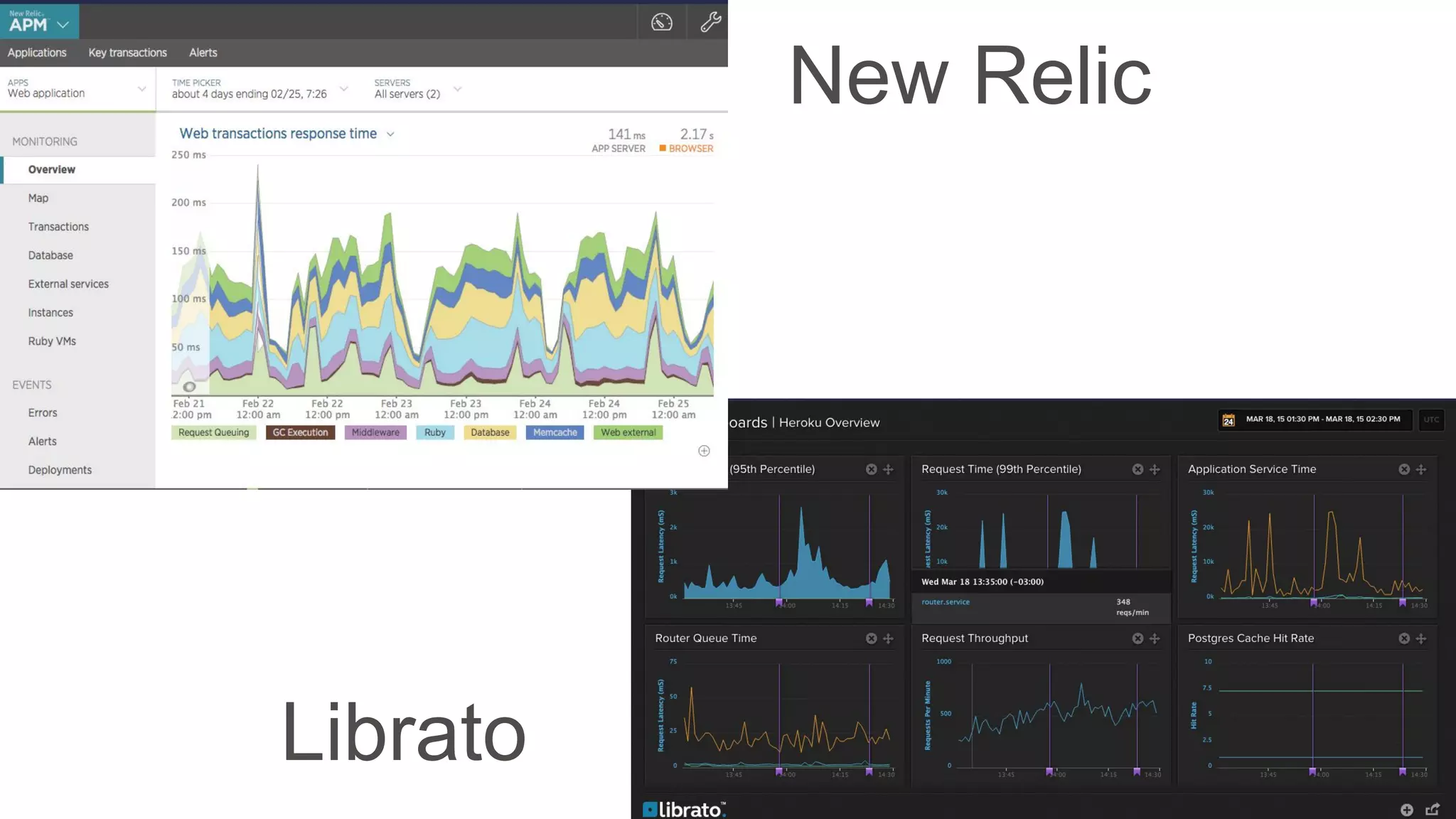Toggle the Ruby legend series

tap(435, 432)
